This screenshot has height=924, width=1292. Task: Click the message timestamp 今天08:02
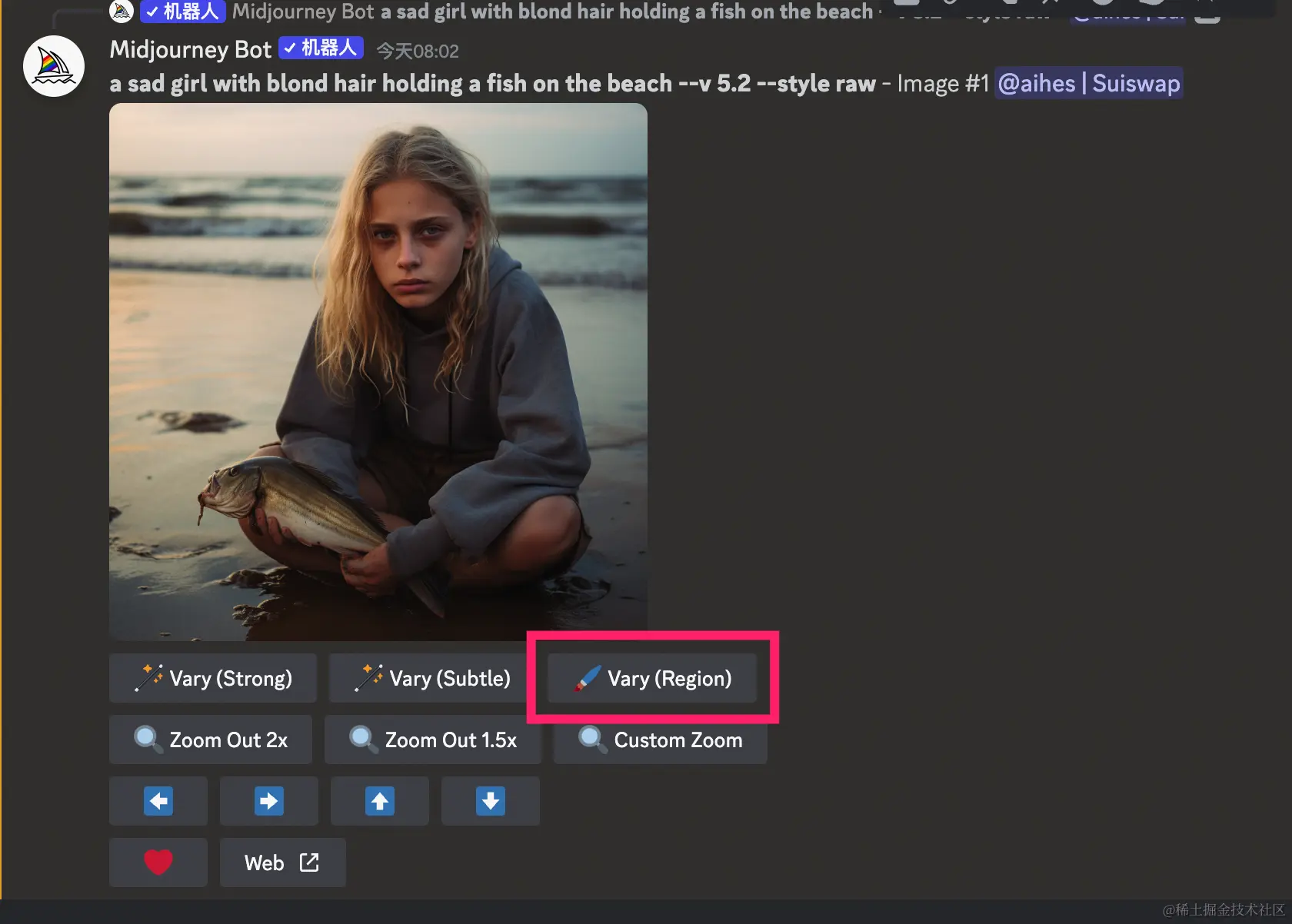coord(418,52)
